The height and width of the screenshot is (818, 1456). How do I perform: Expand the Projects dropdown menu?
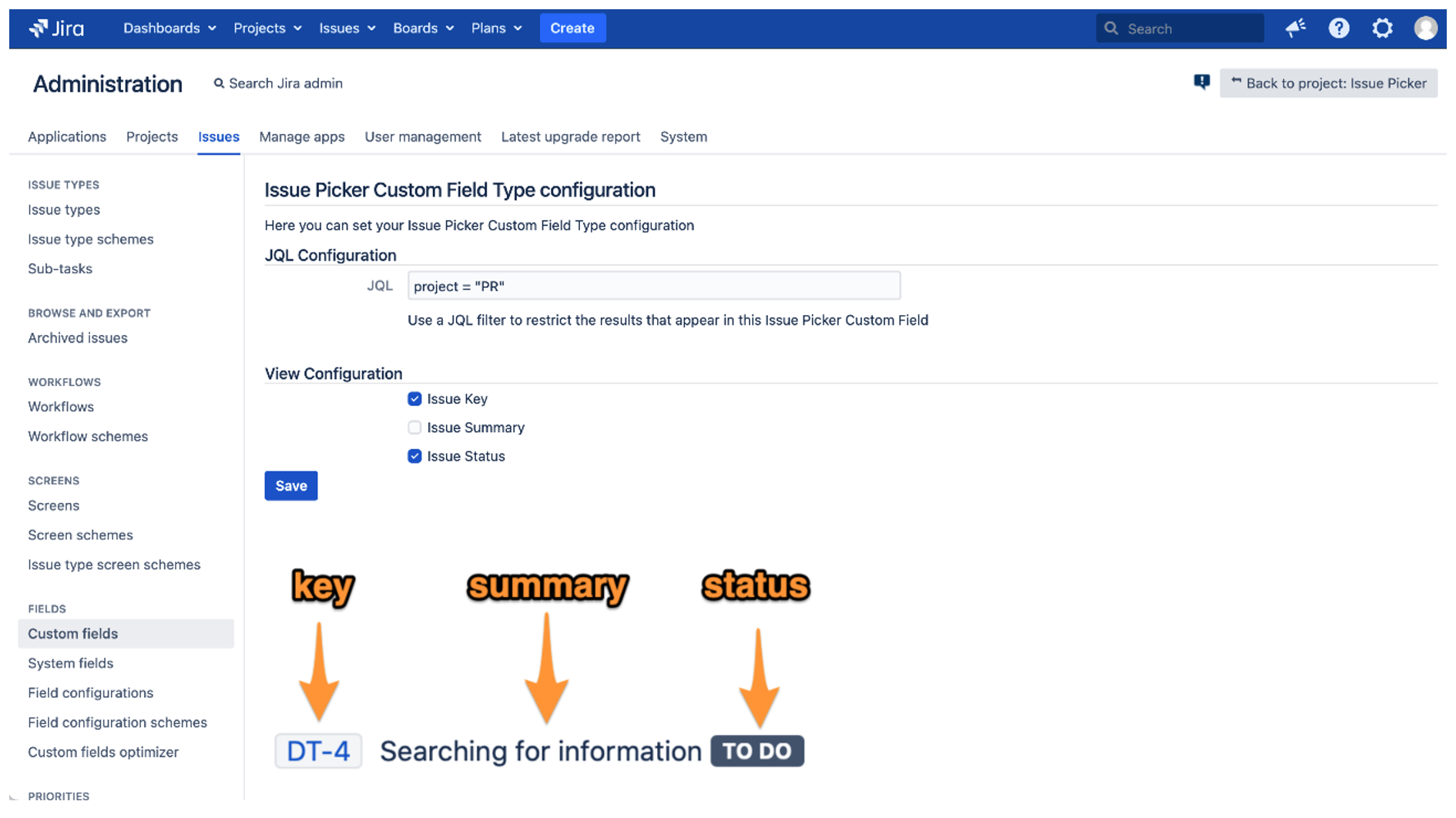pyautogui.click(x=267, y=28)
